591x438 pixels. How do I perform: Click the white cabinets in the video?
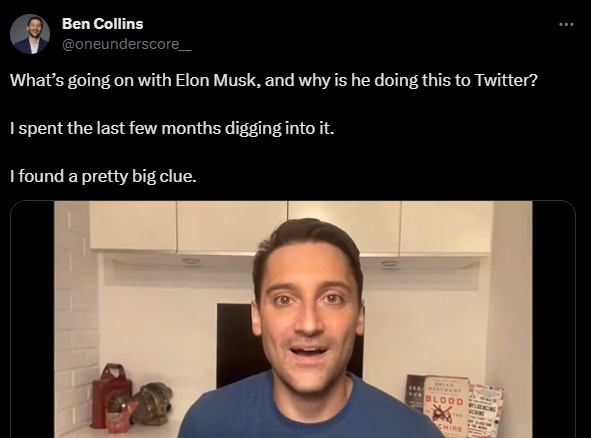point(290,227)
